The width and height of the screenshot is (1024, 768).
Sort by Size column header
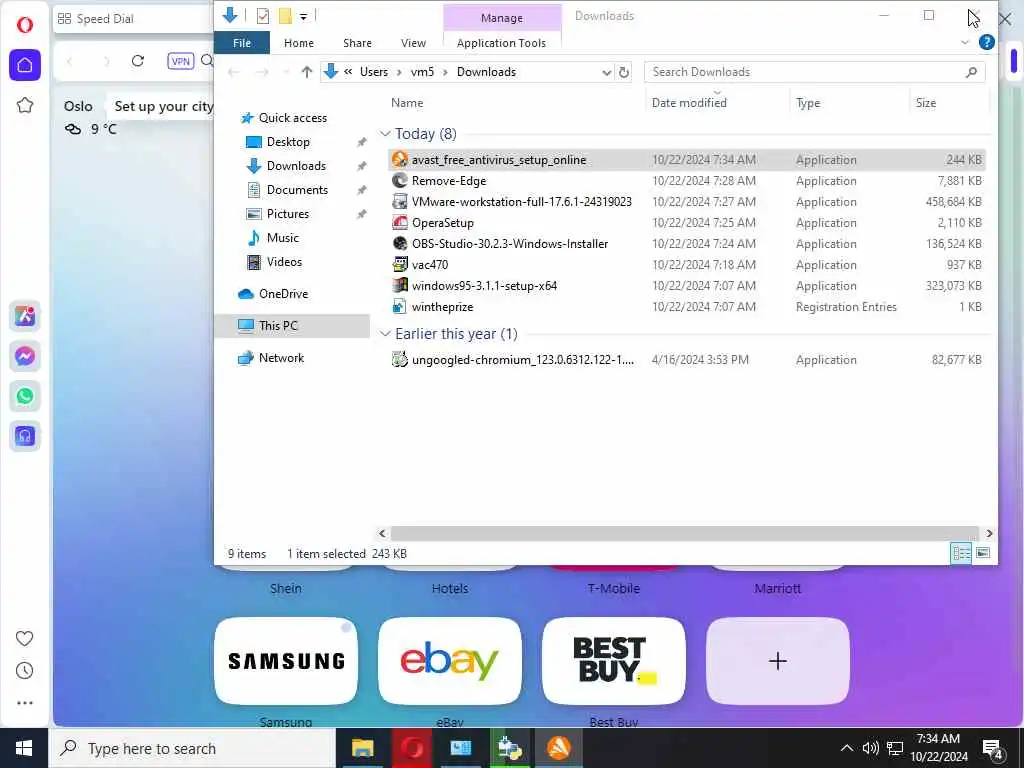(x=925, y=103)
